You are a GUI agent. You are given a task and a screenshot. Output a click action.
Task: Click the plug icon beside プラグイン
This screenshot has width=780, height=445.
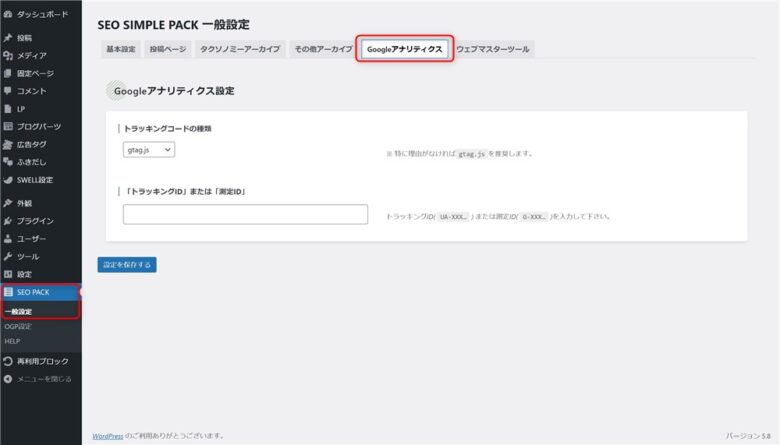tap(8, 221)
